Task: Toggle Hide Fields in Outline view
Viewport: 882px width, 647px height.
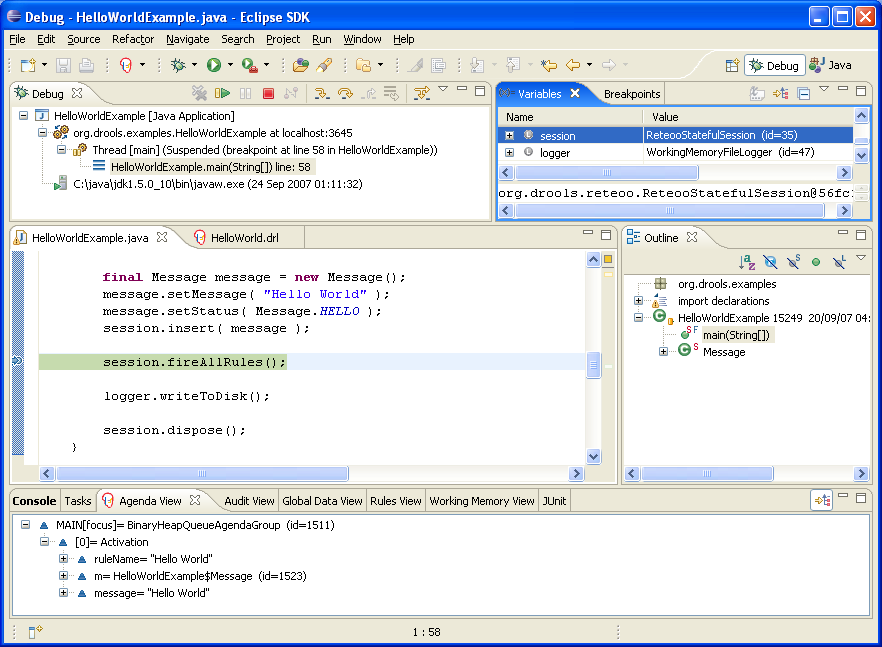Action: pos(770,262)
